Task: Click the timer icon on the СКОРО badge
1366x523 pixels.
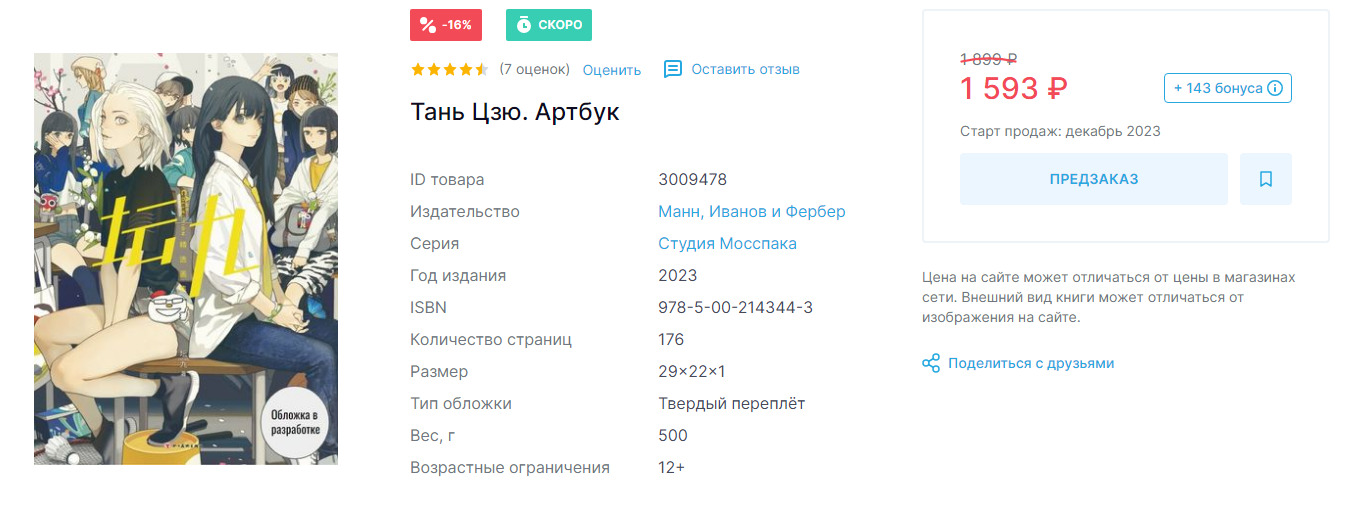Action: [x=524, y=25]
